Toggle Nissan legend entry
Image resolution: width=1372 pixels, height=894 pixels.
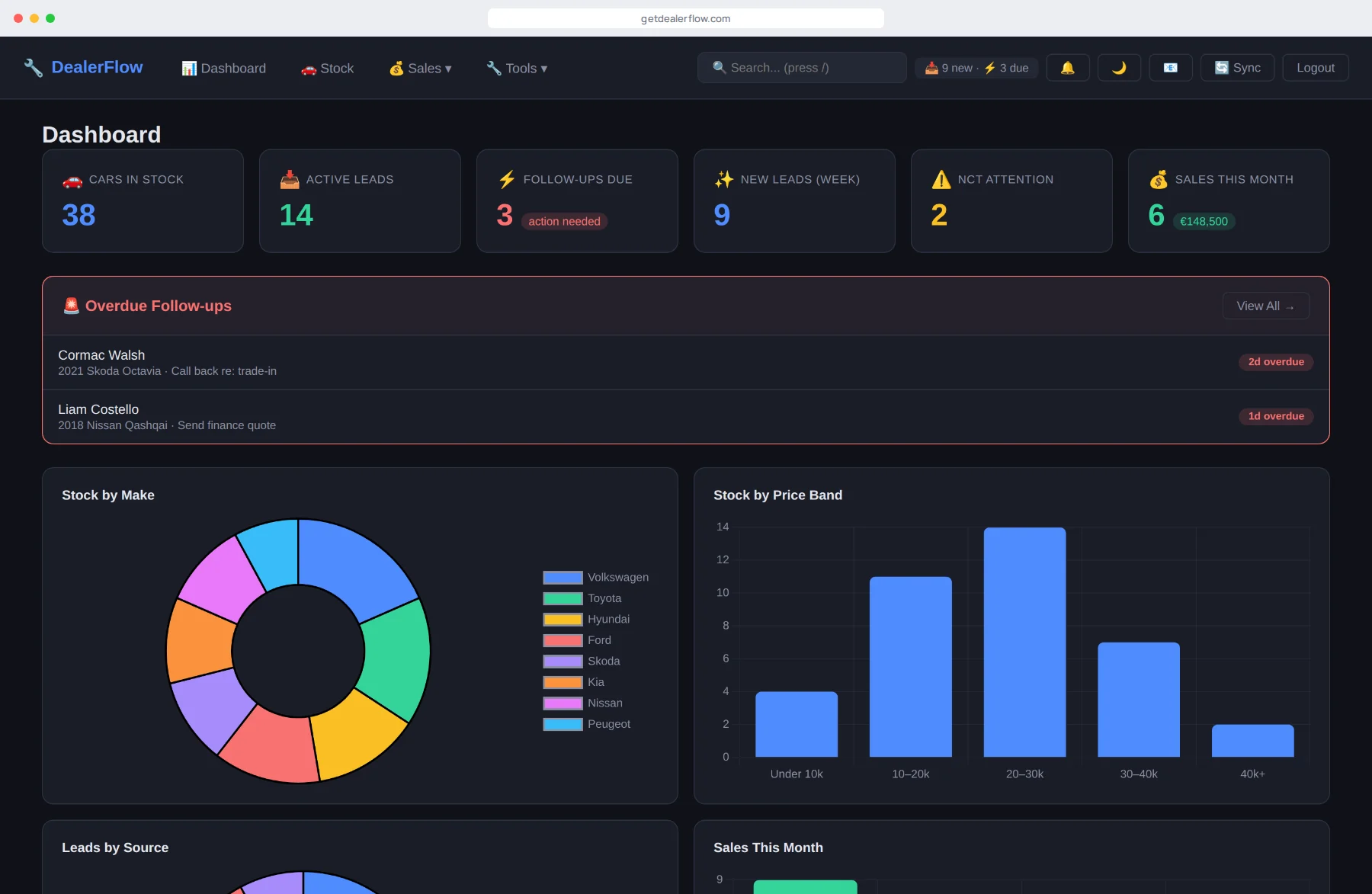[583, 703]
